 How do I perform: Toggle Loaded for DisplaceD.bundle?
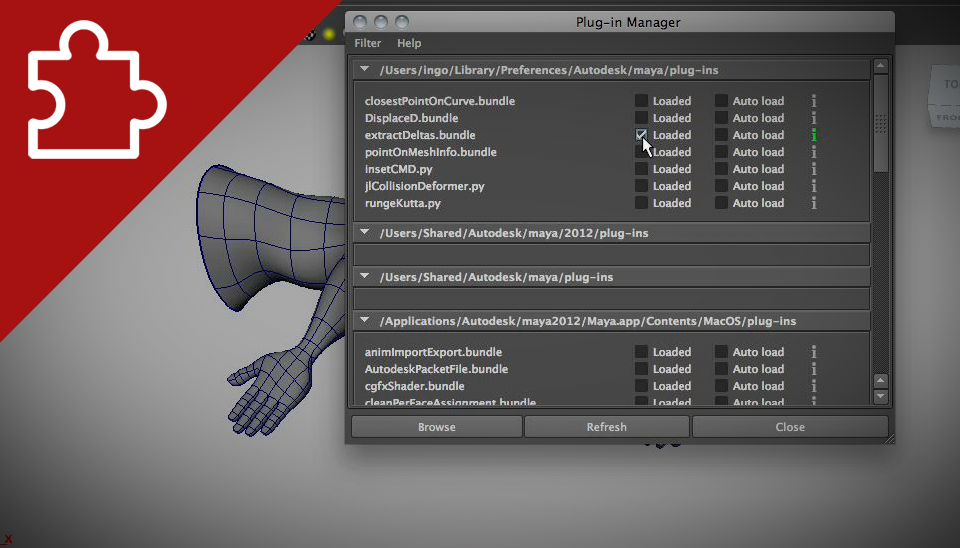(x=641, y=118)
